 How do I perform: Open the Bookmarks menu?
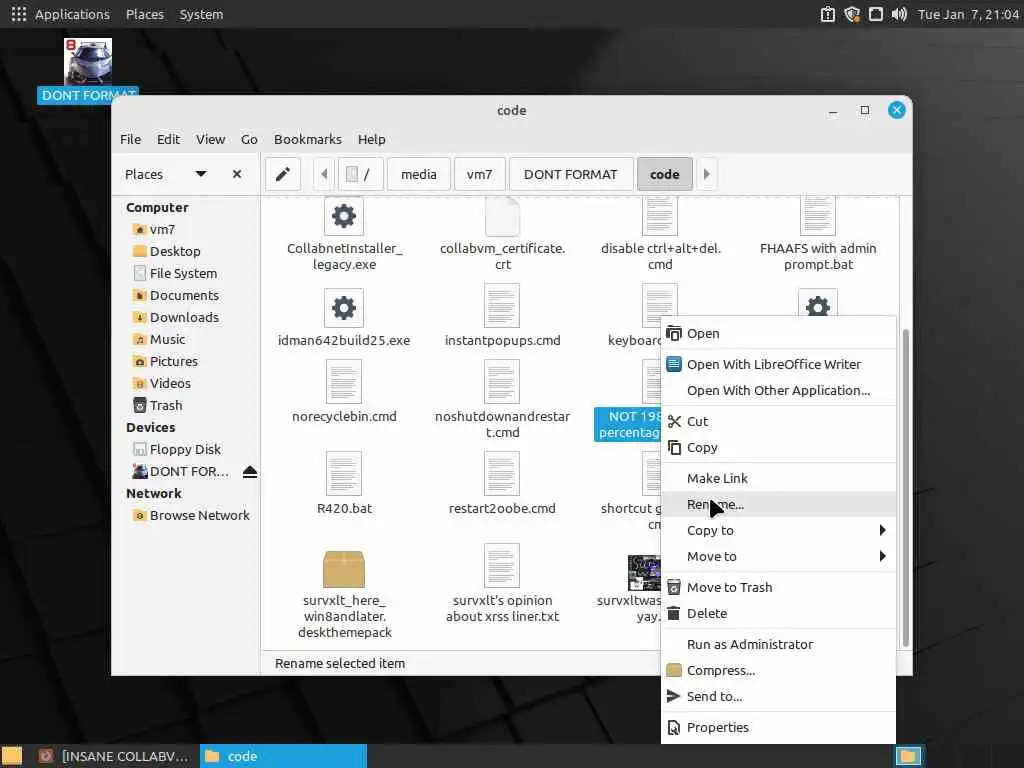pyautogui.click(x=308, y=139)
